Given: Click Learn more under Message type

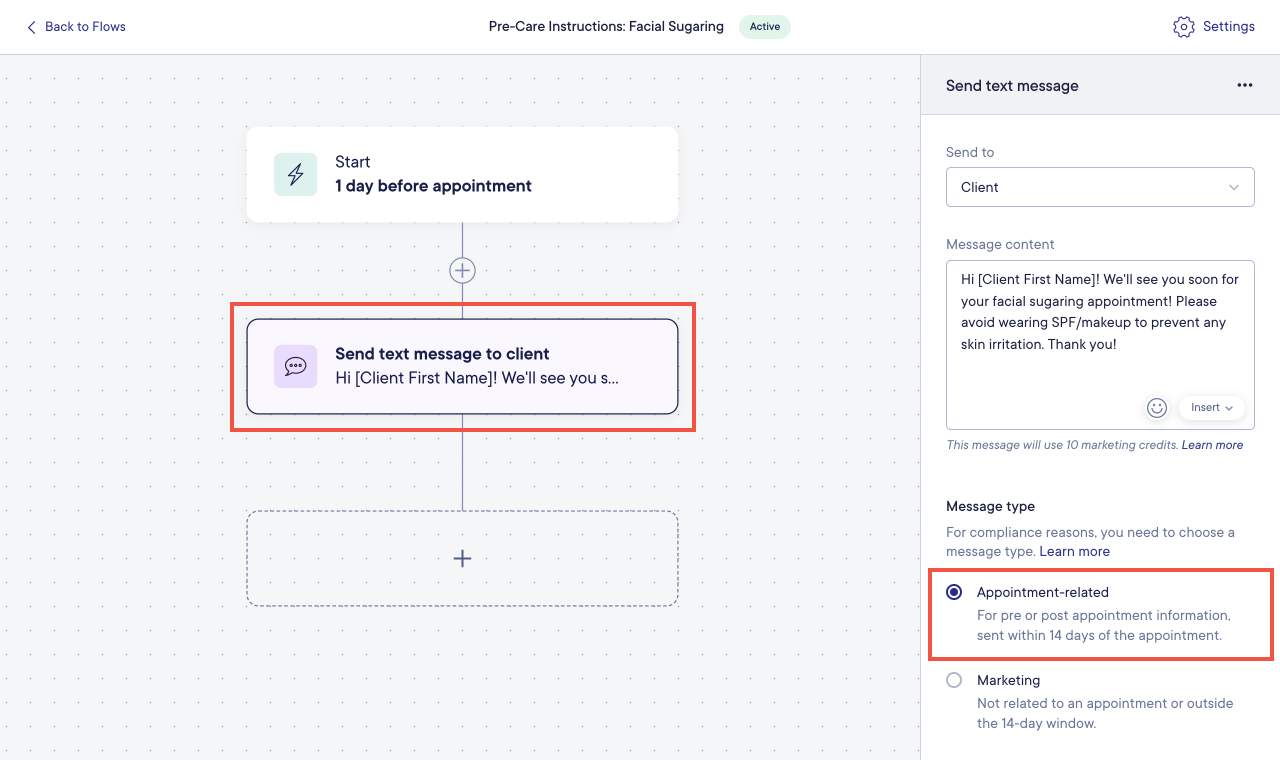Looking at the screenshot, I should pyautogui.click(x=1074, y=551).
